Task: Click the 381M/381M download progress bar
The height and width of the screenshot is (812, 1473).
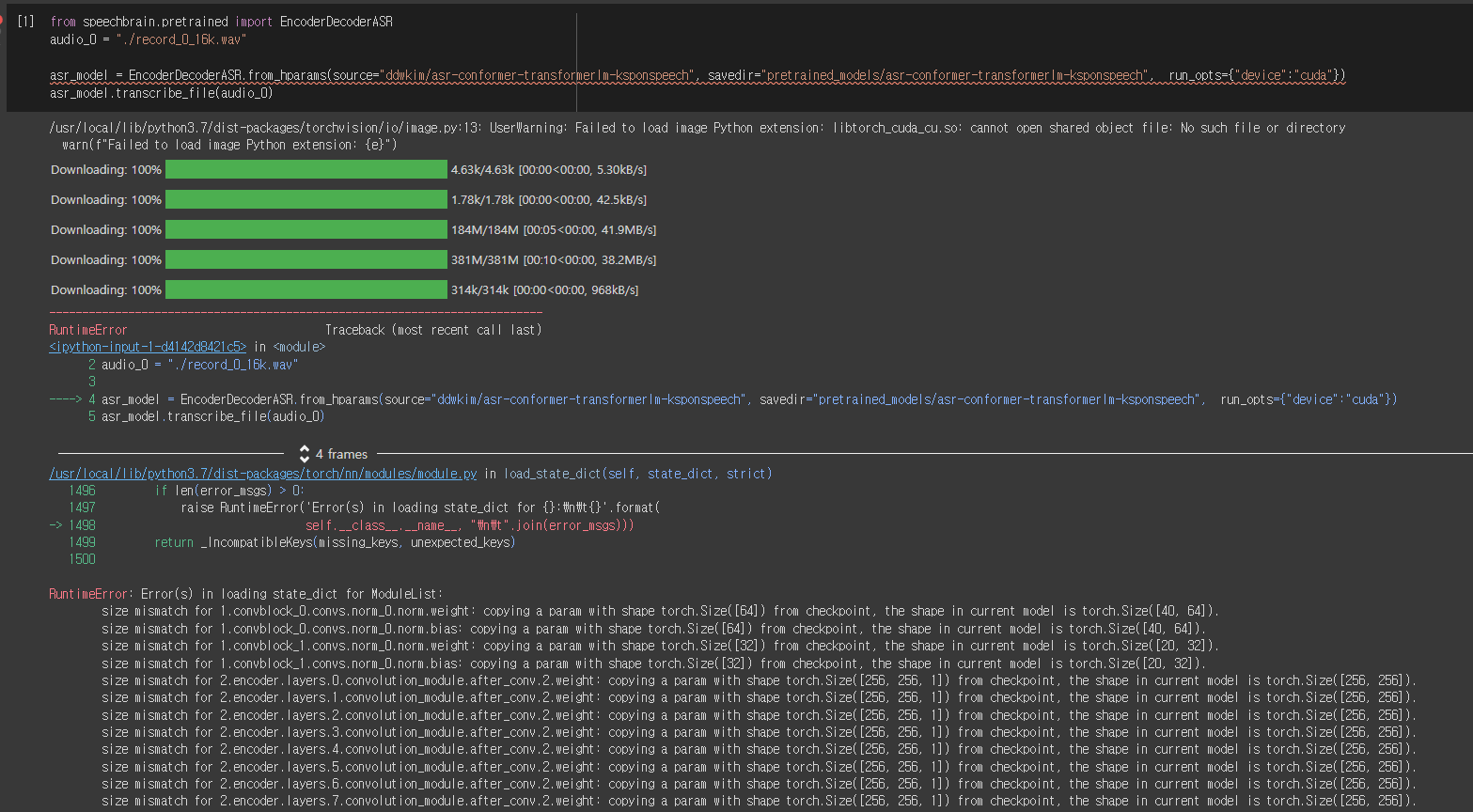Action: tap(306, 258)
